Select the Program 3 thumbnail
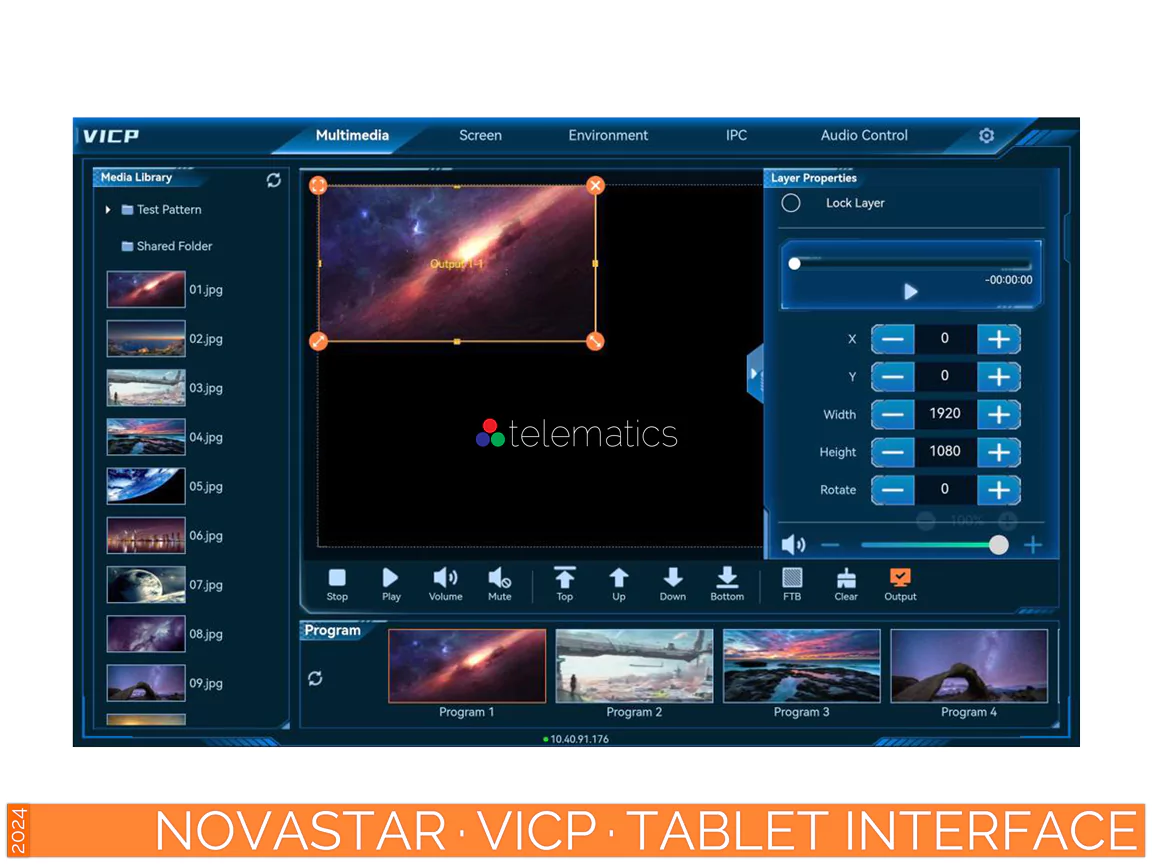 (x=801, y=666)
